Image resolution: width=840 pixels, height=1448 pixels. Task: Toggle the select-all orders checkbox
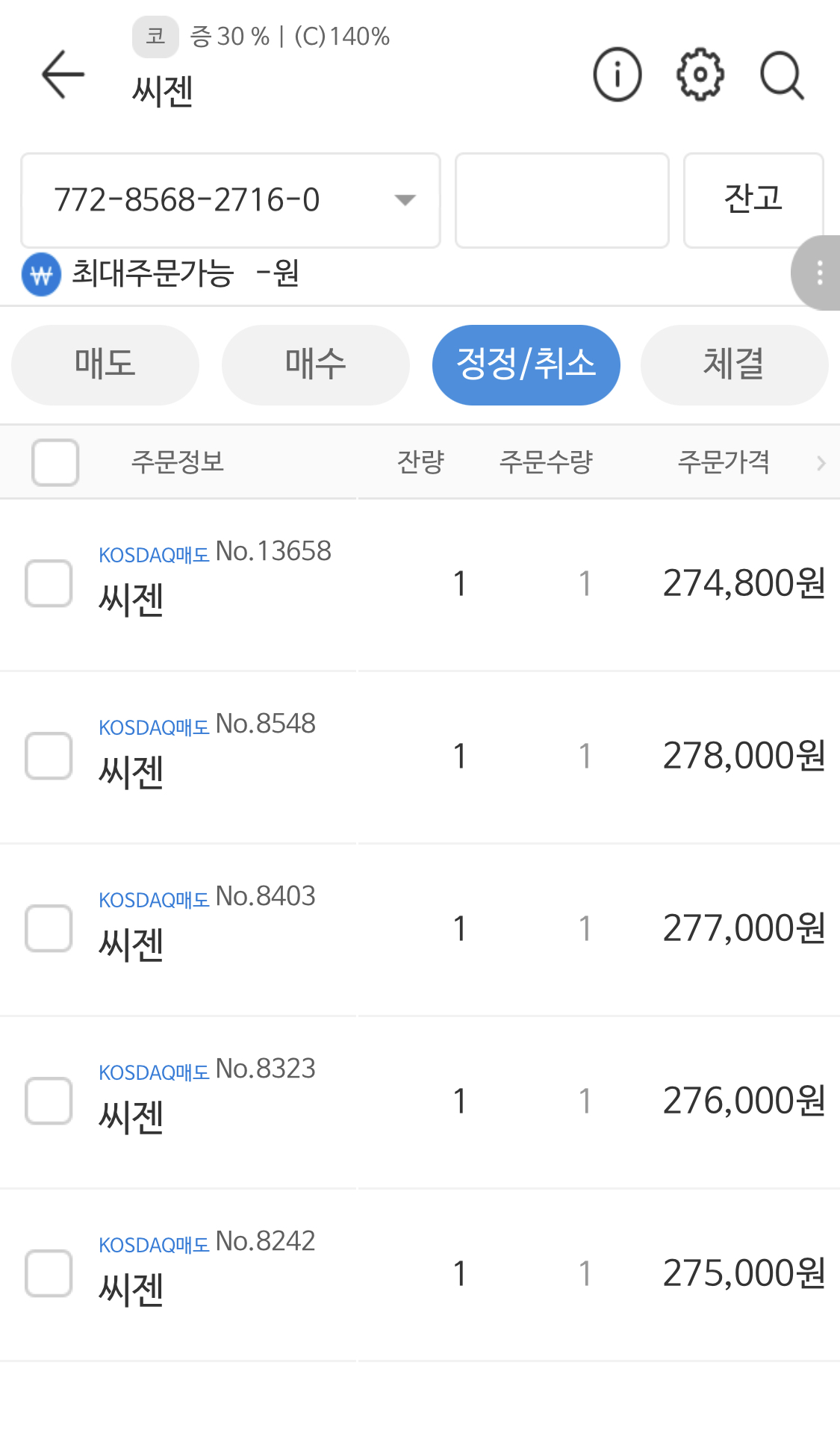55,462
